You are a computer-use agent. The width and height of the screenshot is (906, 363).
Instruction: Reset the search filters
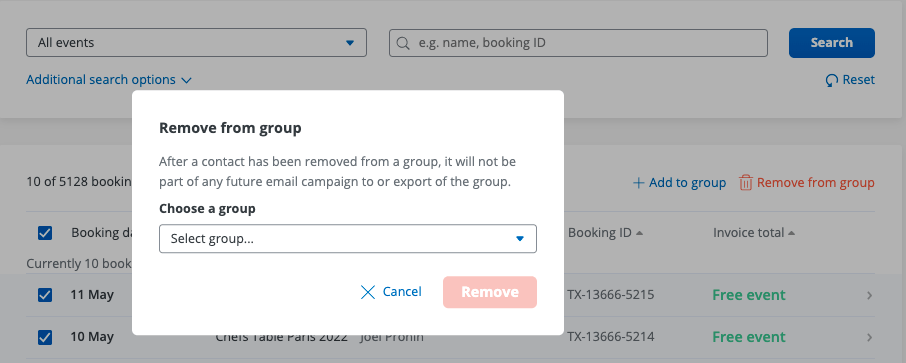850,80
